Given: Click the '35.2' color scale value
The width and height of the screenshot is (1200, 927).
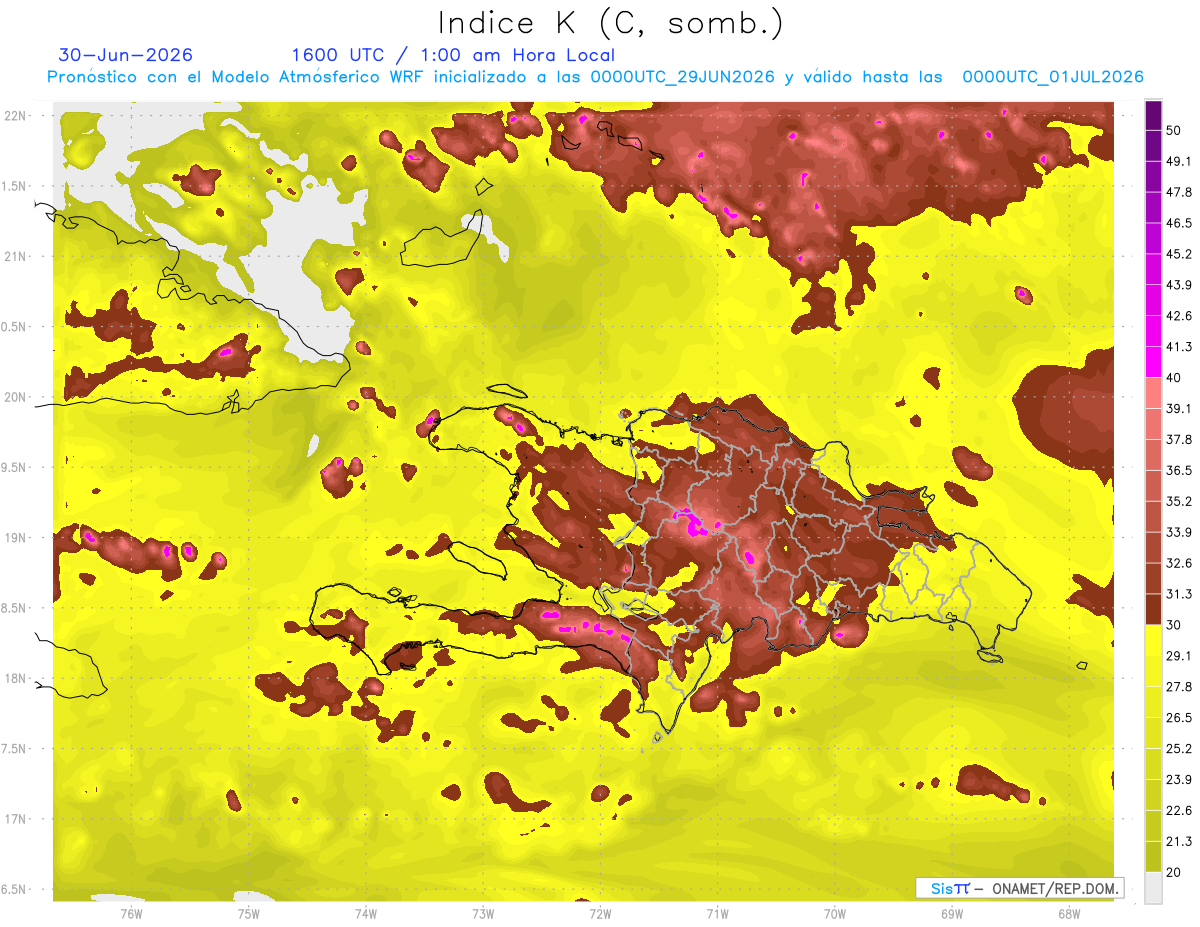Looking at the screenshot, I should click(1179, 501).
